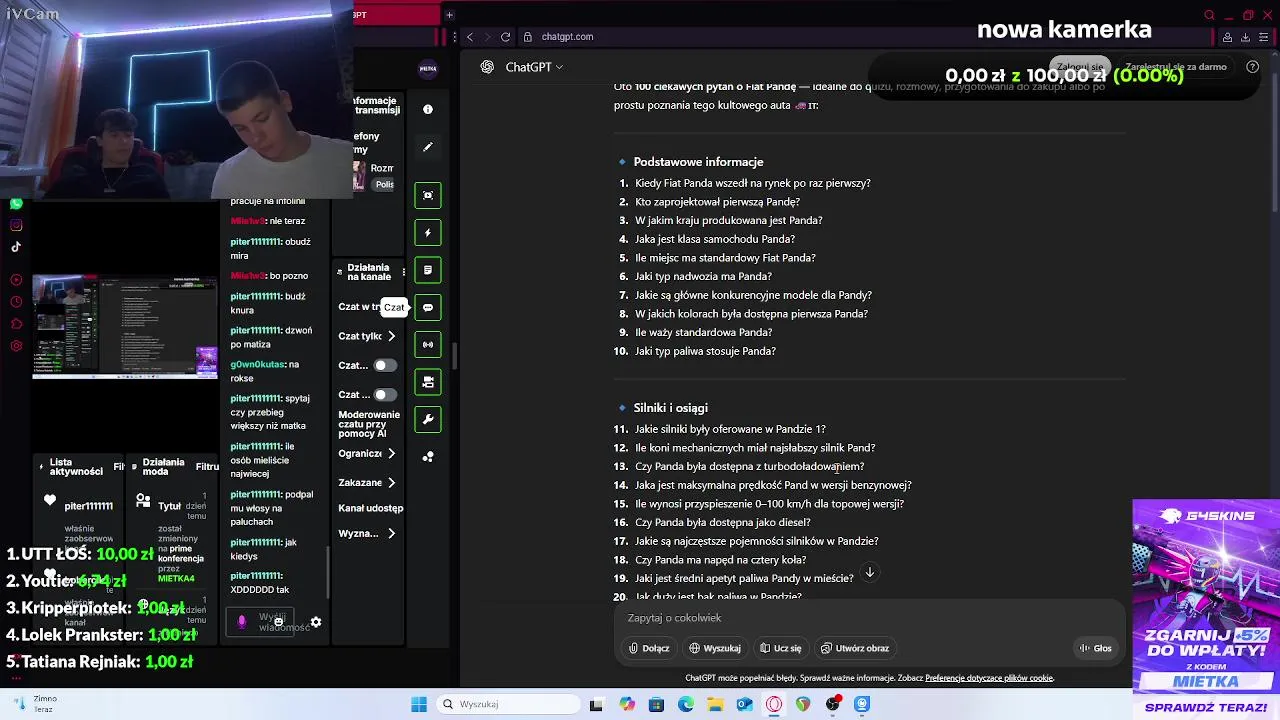Image resolution: width=1280 pixels, height=720 pixels.
Task: Open Microsoft Edge from taskbar
Action: click(685, 704)
